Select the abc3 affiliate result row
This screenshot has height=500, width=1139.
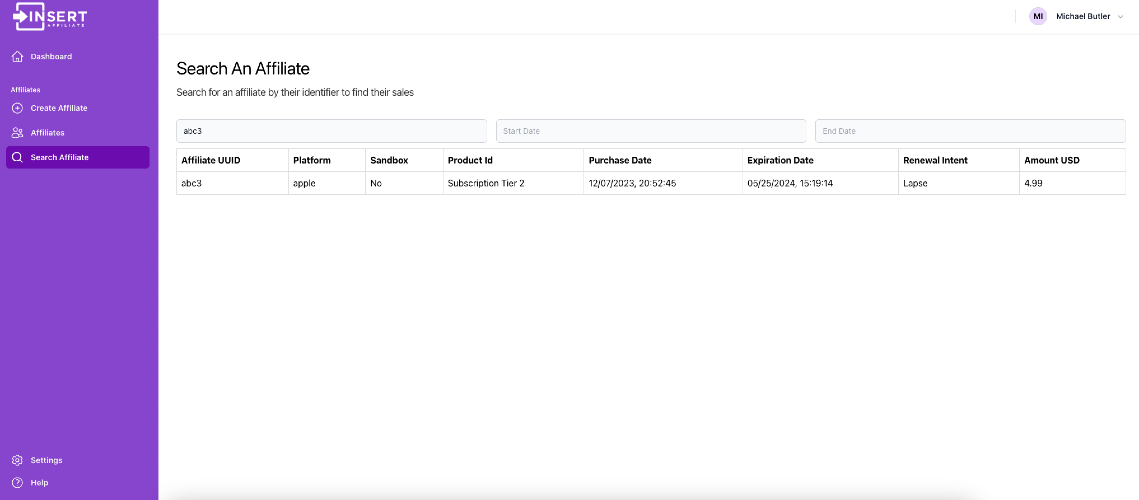point(651,183)
